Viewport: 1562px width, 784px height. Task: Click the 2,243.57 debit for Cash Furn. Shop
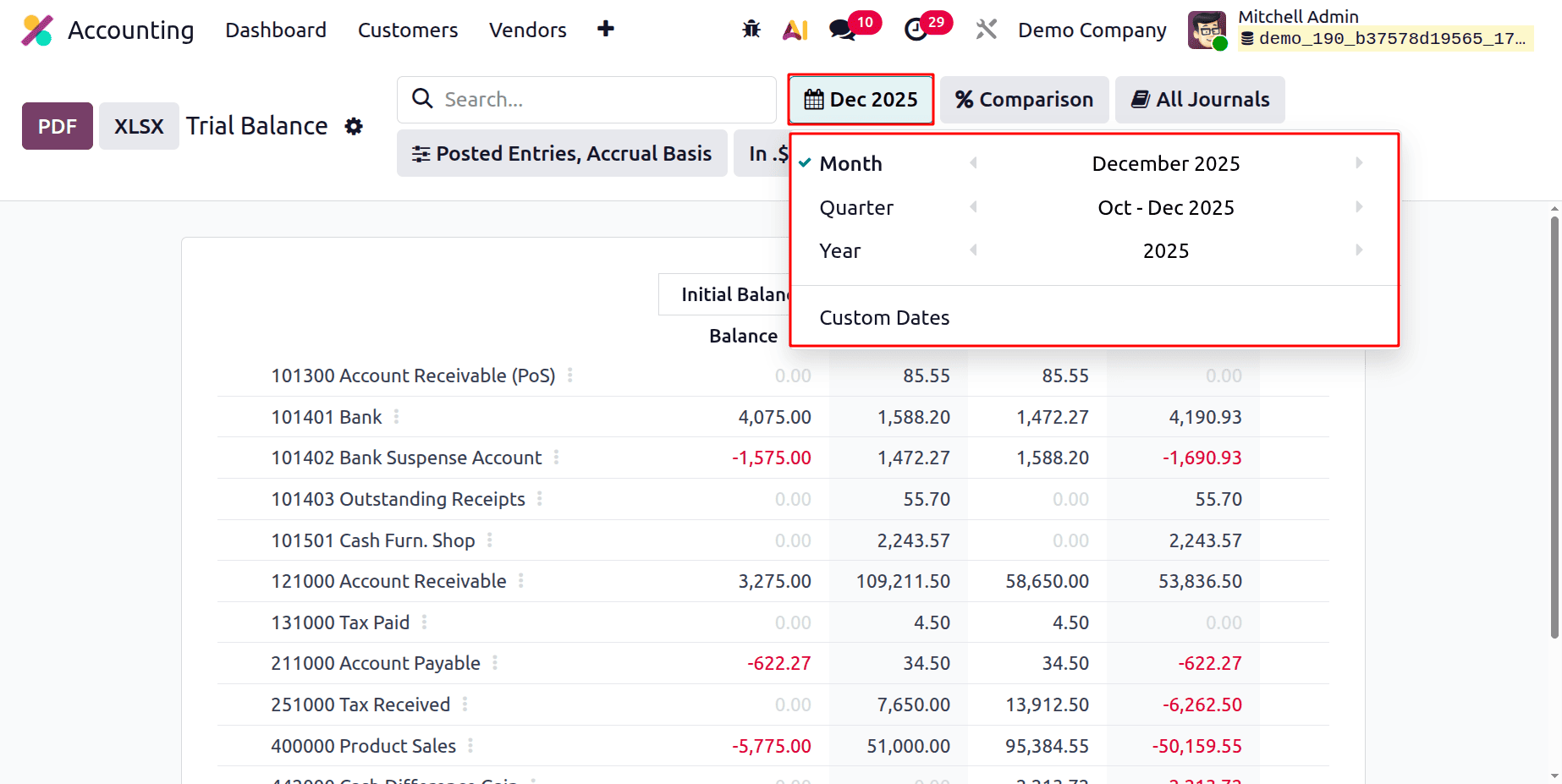click(914, 540)
